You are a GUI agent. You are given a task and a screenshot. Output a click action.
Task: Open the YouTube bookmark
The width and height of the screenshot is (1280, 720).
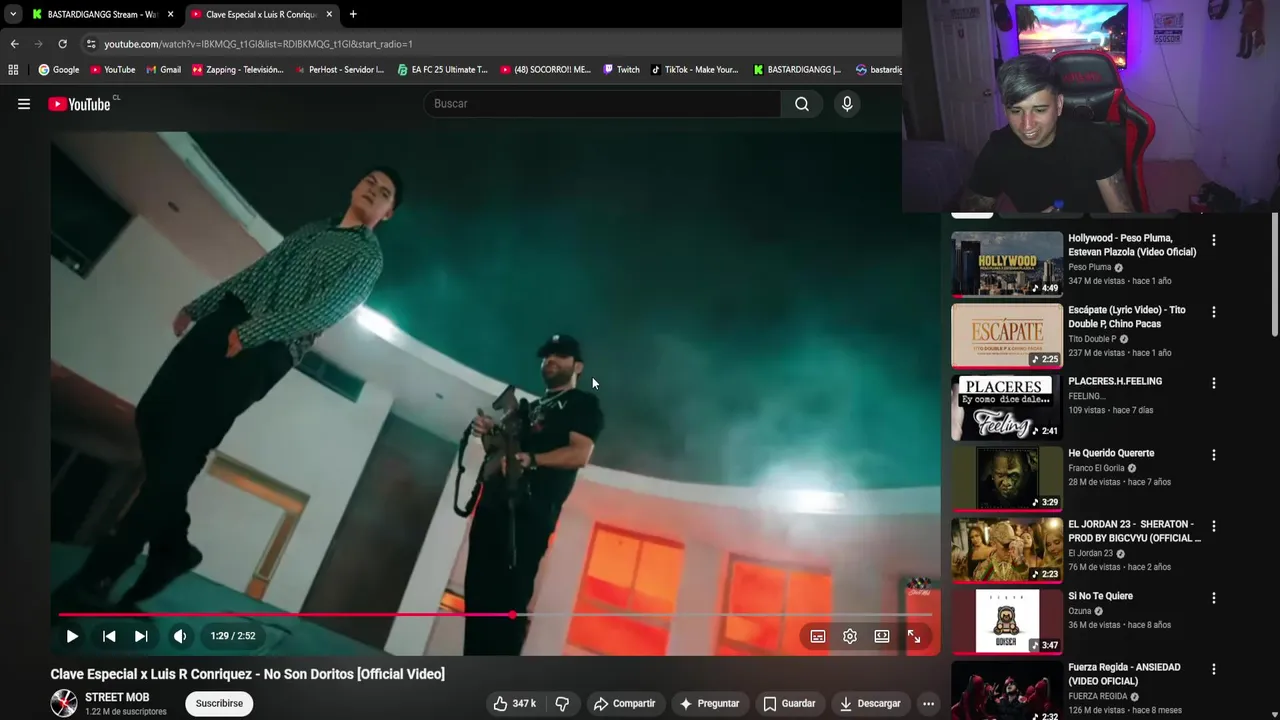112,70
